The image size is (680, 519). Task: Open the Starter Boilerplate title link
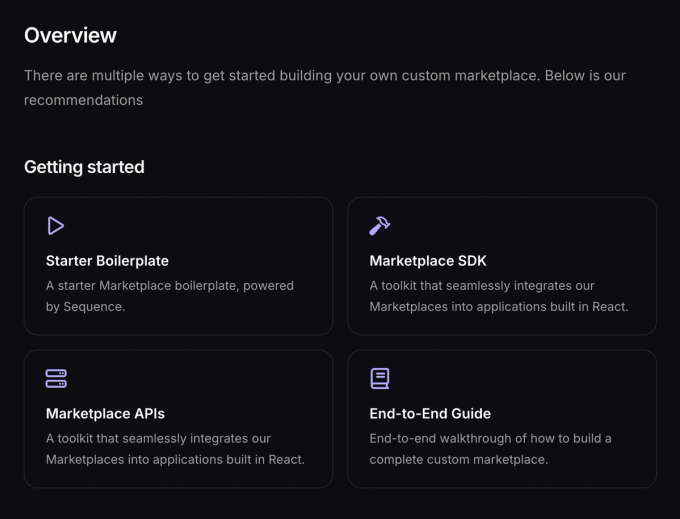click(107, 261)
